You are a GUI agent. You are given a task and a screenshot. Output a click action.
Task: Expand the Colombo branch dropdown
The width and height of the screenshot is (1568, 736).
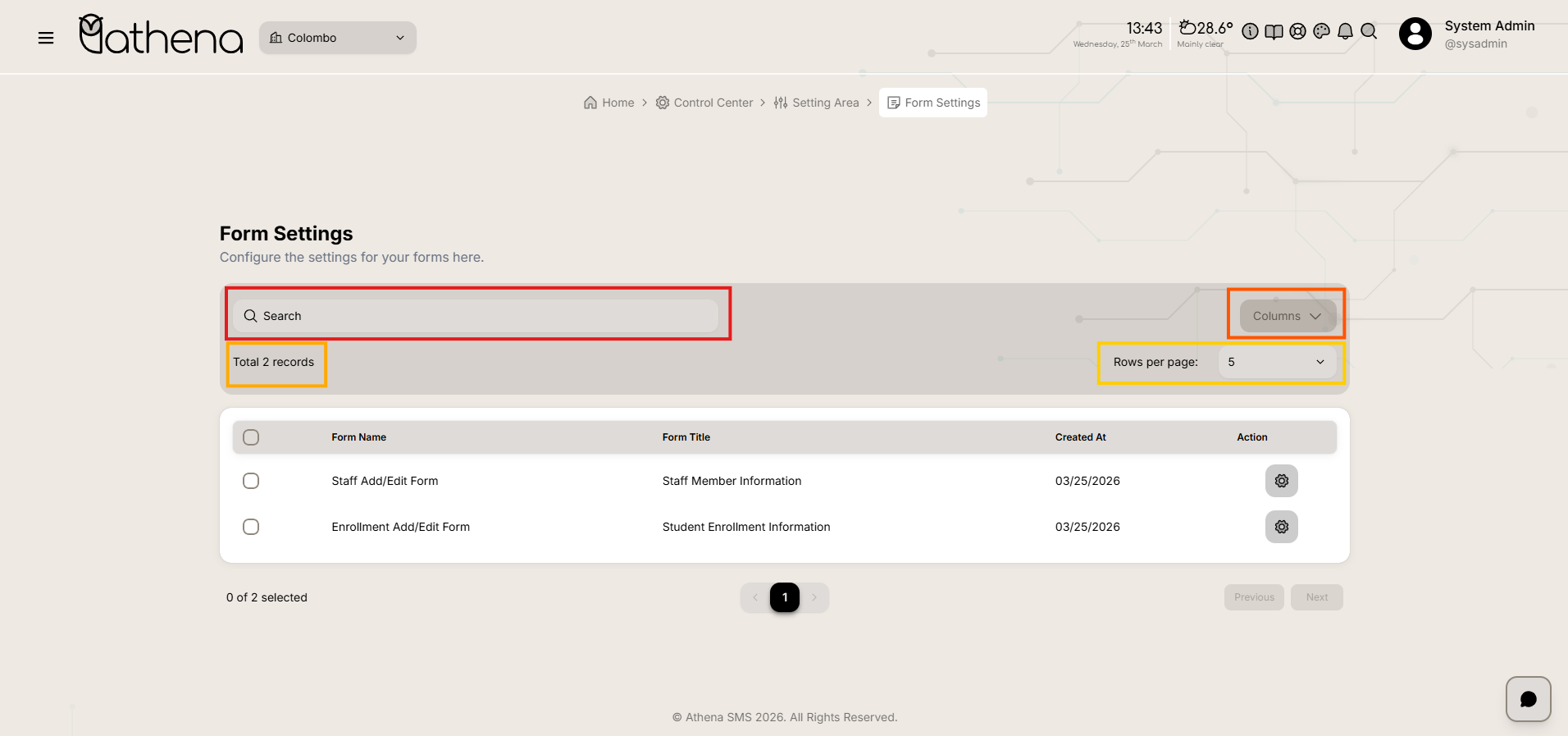point(337,38)
